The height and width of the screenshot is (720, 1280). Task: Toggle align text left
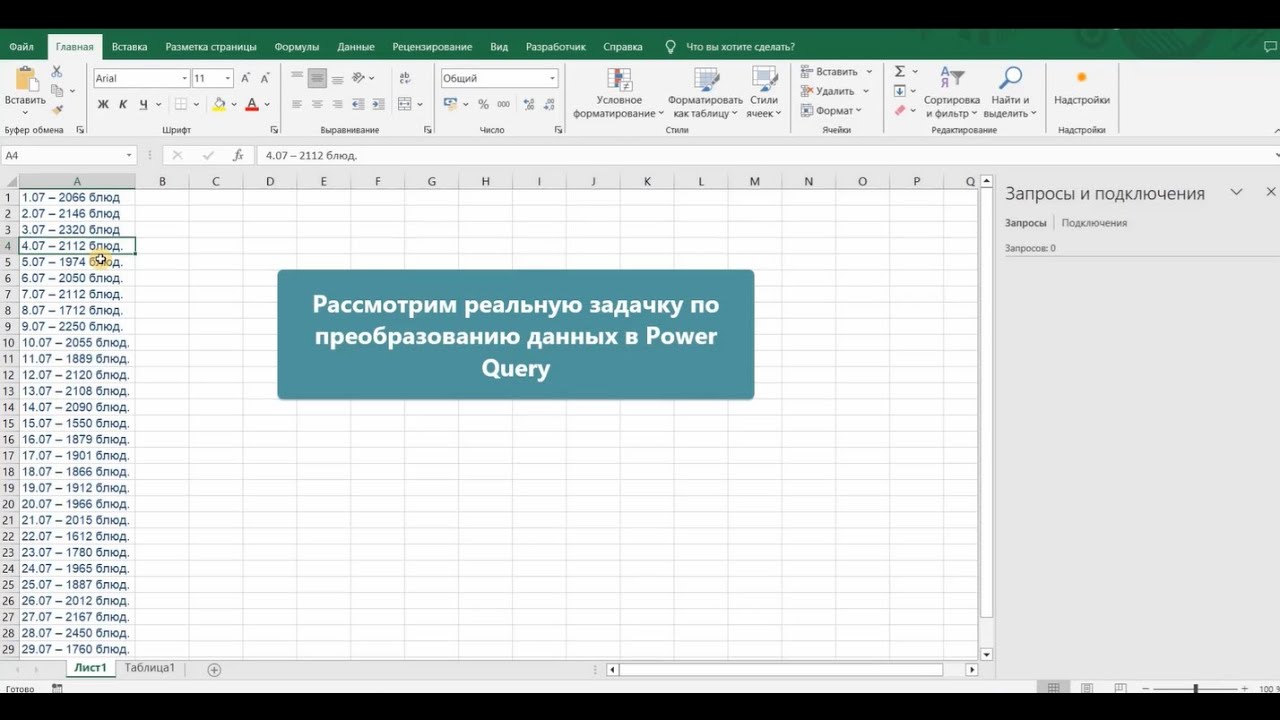pos(297,104)
